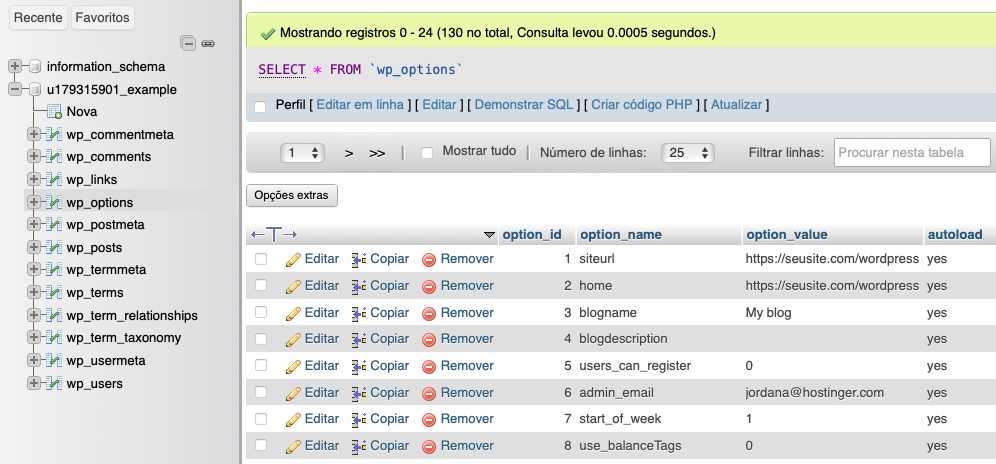Click the Copiar icon for users_can_register row

point(359,365)
